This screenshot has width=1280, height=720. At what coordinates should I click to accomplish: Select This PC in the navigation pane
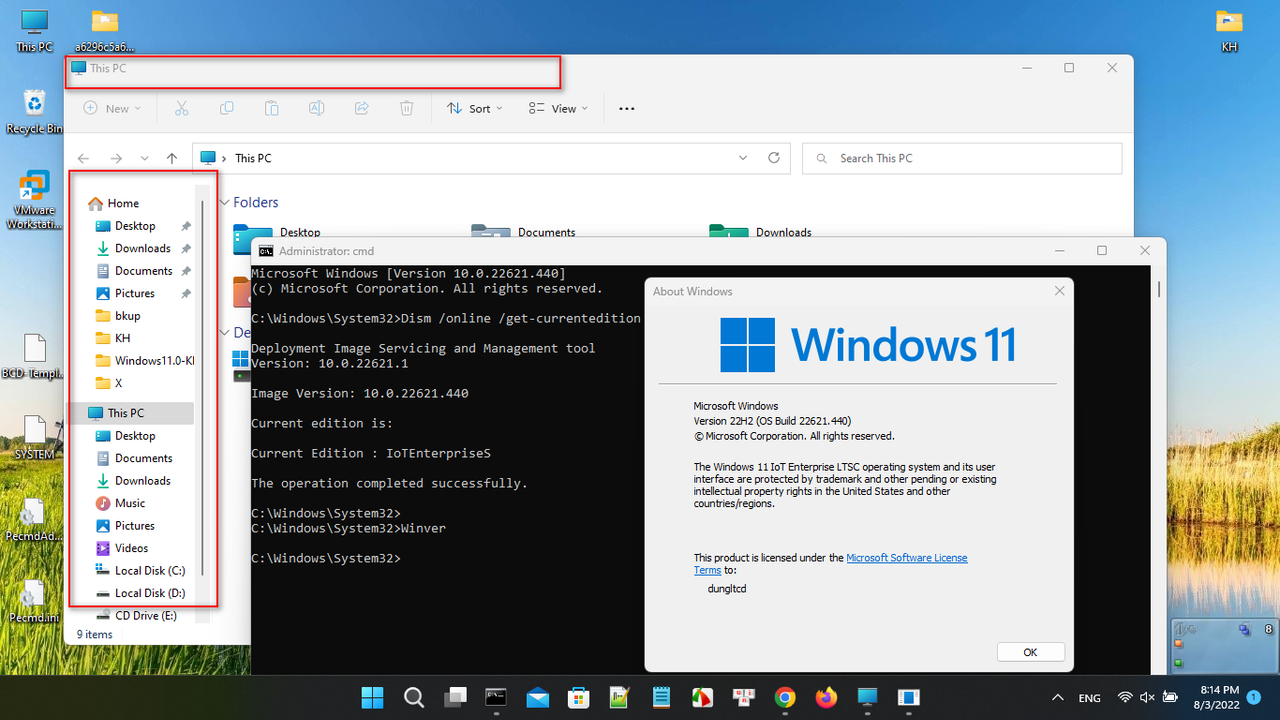(125, 413)
